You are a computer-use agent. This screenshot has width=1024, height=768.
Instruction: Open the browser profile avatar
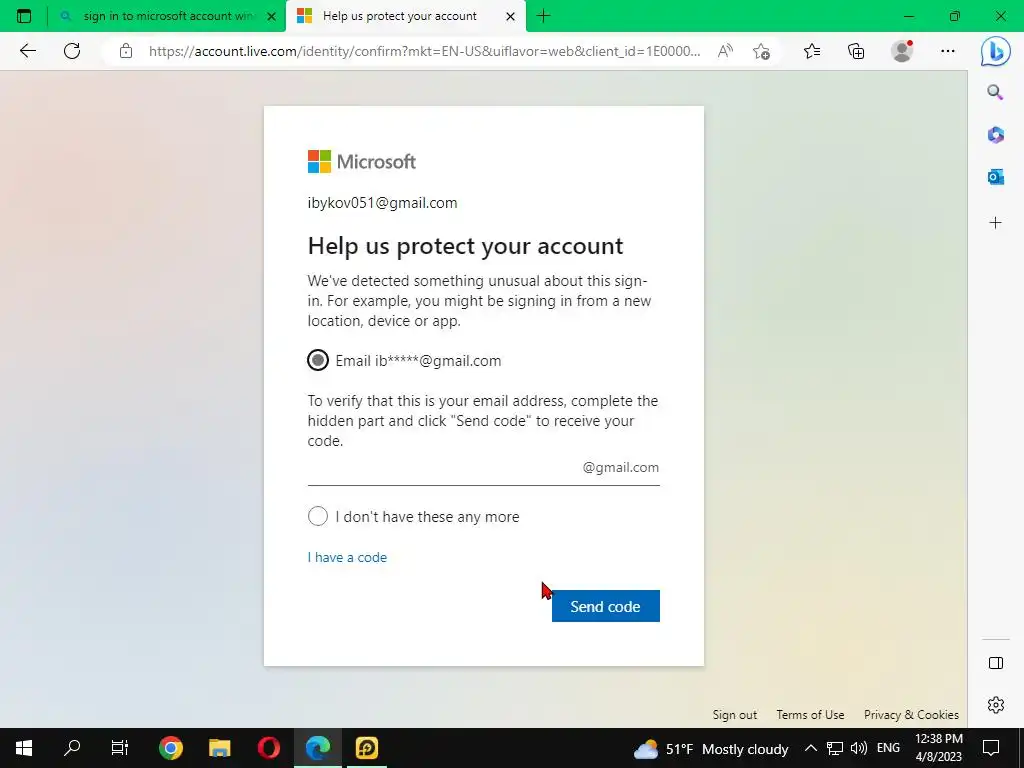click(902, 51)
